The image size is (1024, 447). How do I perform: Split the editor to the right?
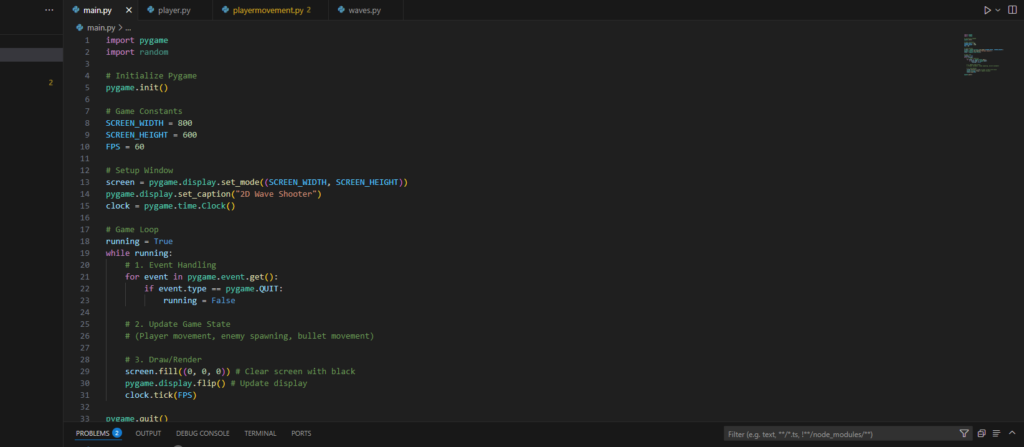(1012, 10)
